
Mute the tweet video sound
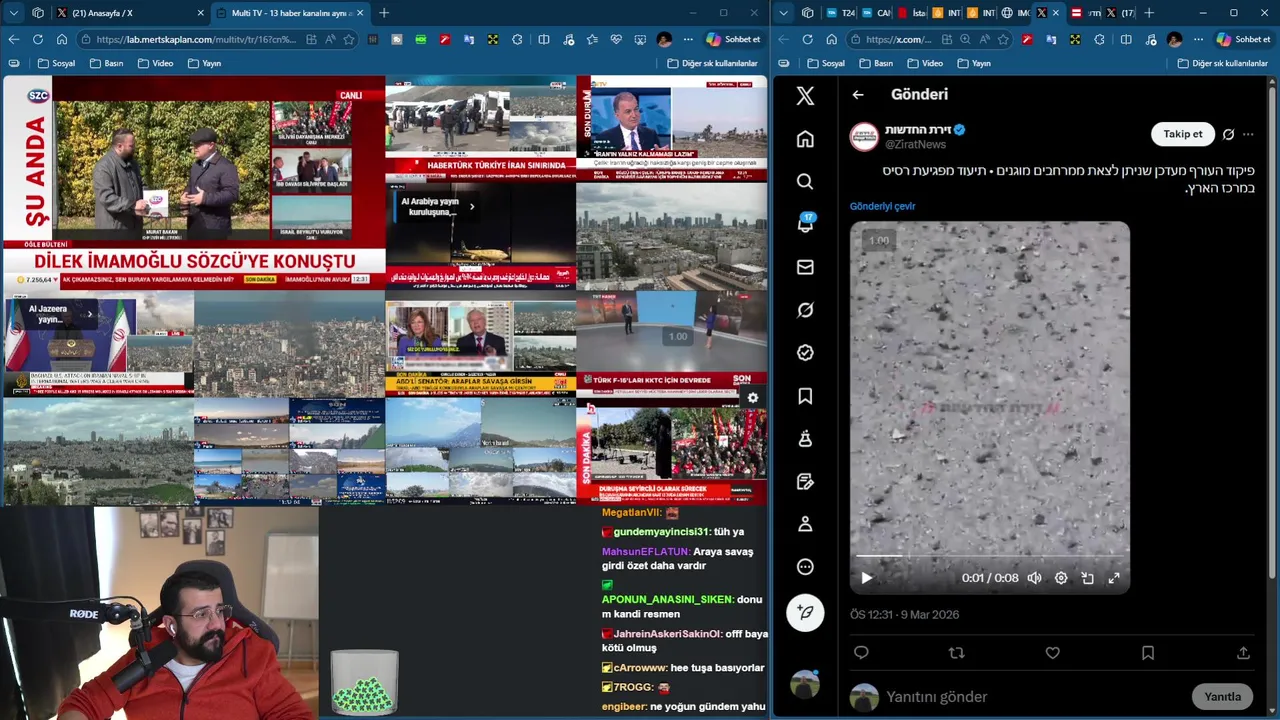click(x=1035, y=578)
